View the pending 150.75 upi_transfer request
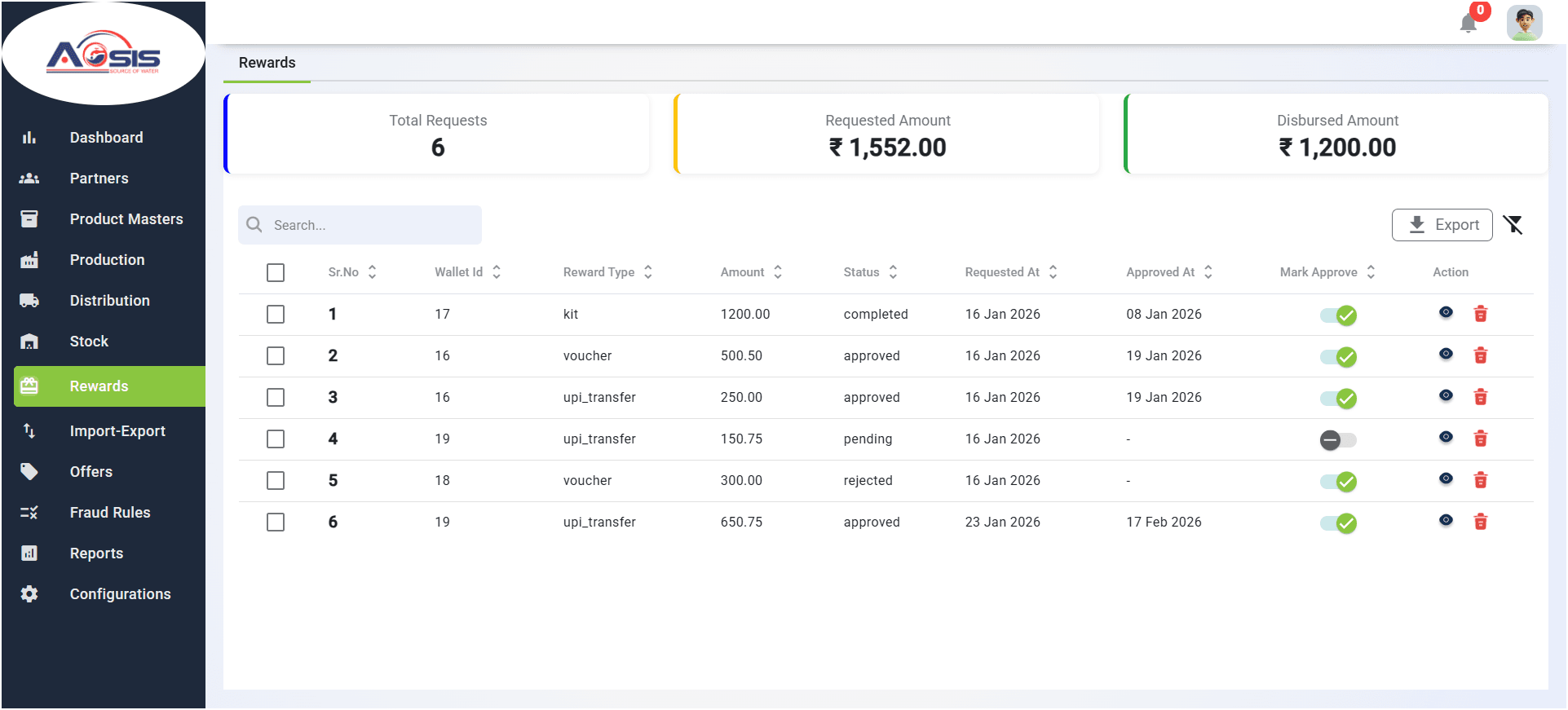Viewport: 1568px width, 710px height. (1446, 438)
